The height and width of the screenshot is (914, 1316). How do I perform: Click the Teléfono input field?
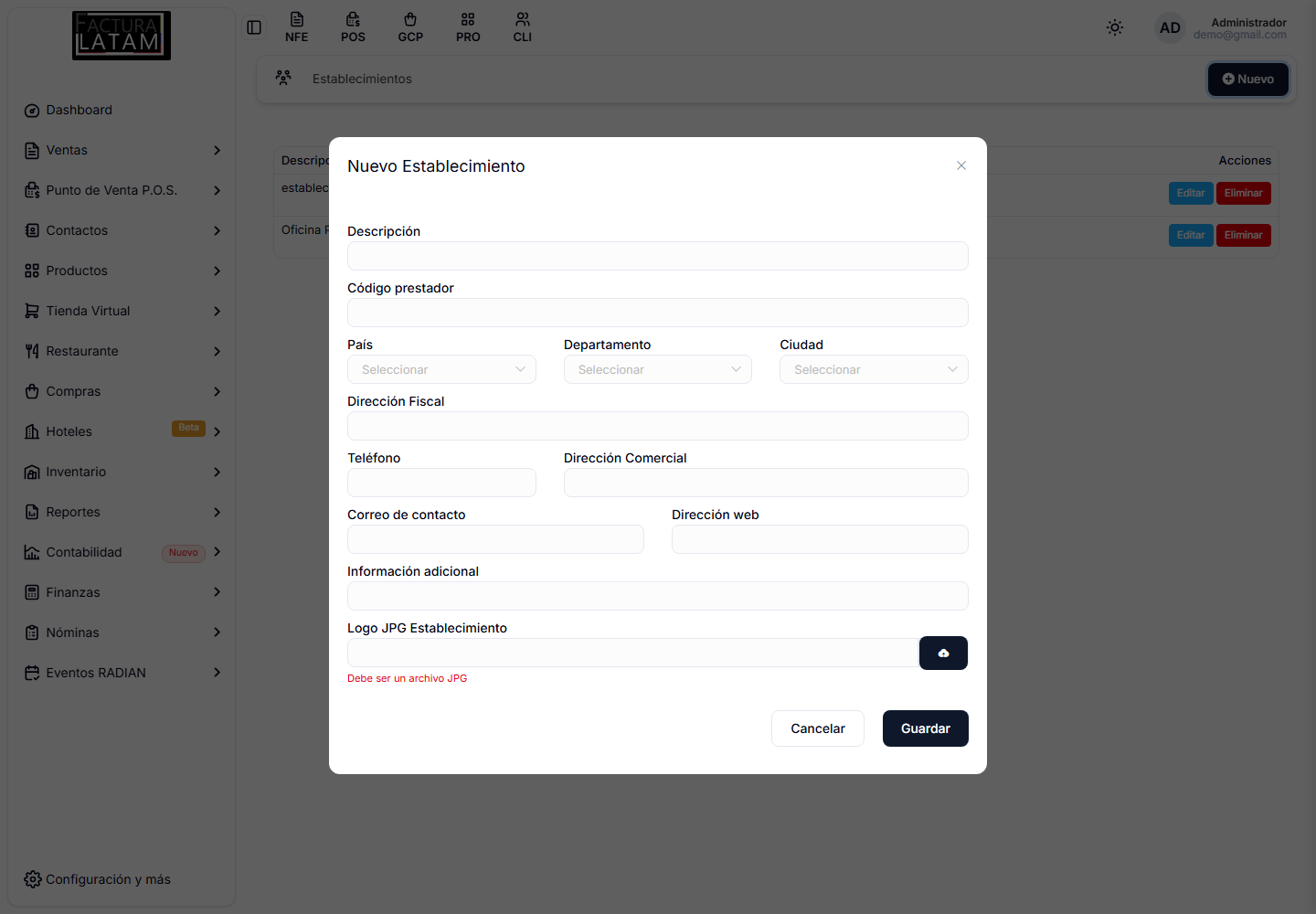441,483
